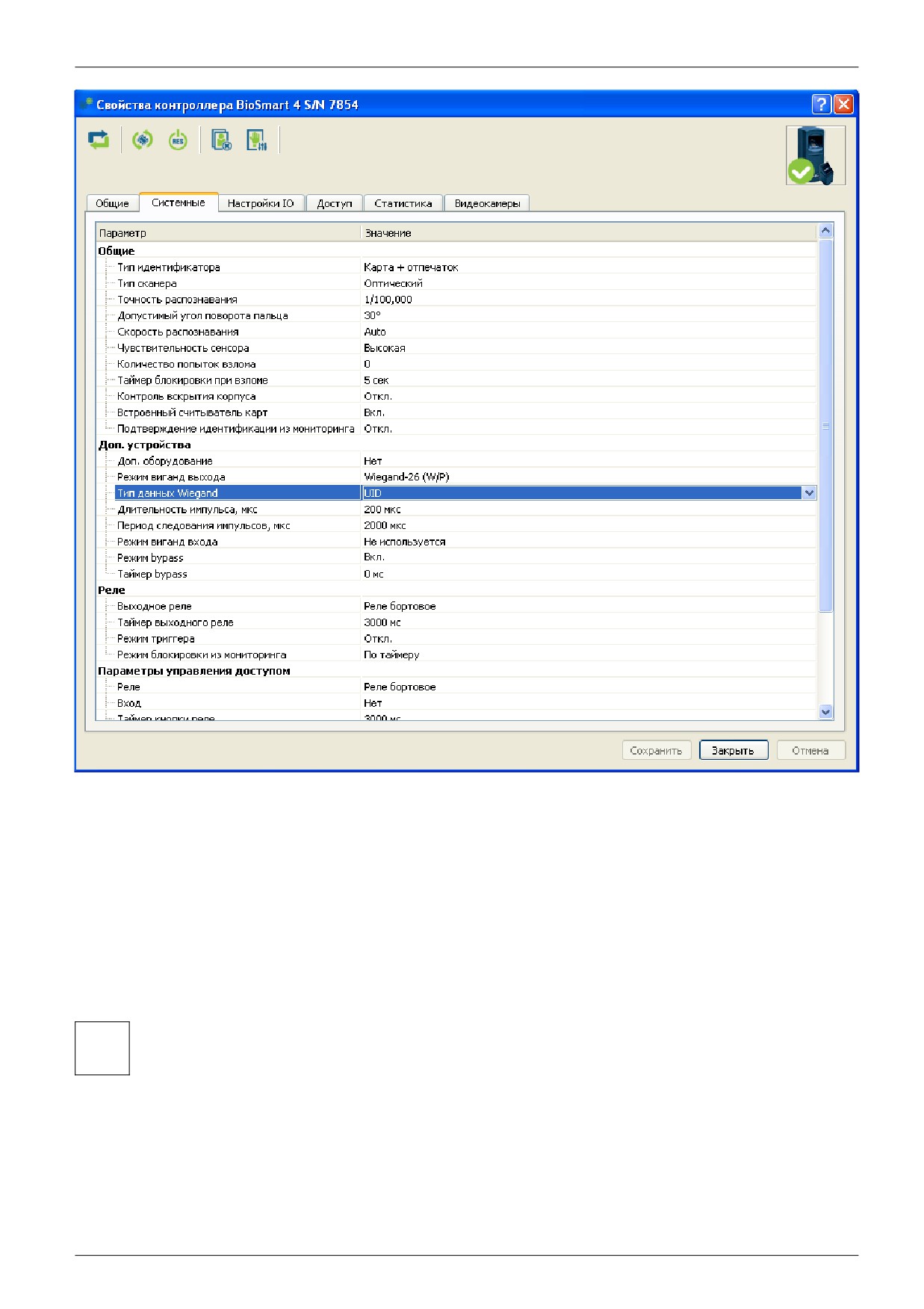924x1309 pixels.
Task: Click the Значение column header
Action: [589, 233]
